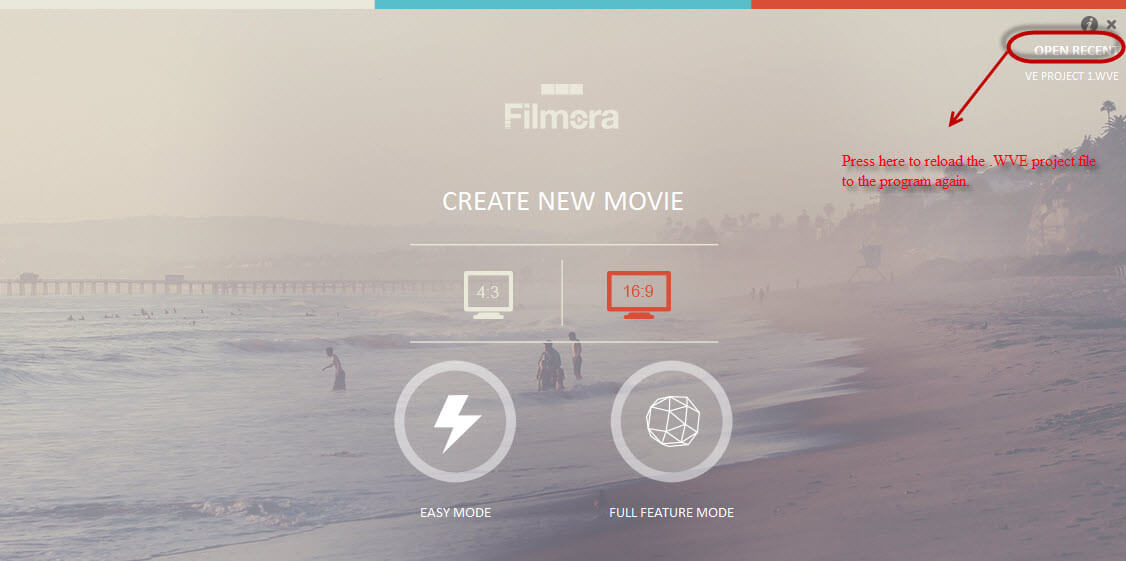Click the teal color bar at the top
This screenshot has width=1126, height=561.
(562, 4)
